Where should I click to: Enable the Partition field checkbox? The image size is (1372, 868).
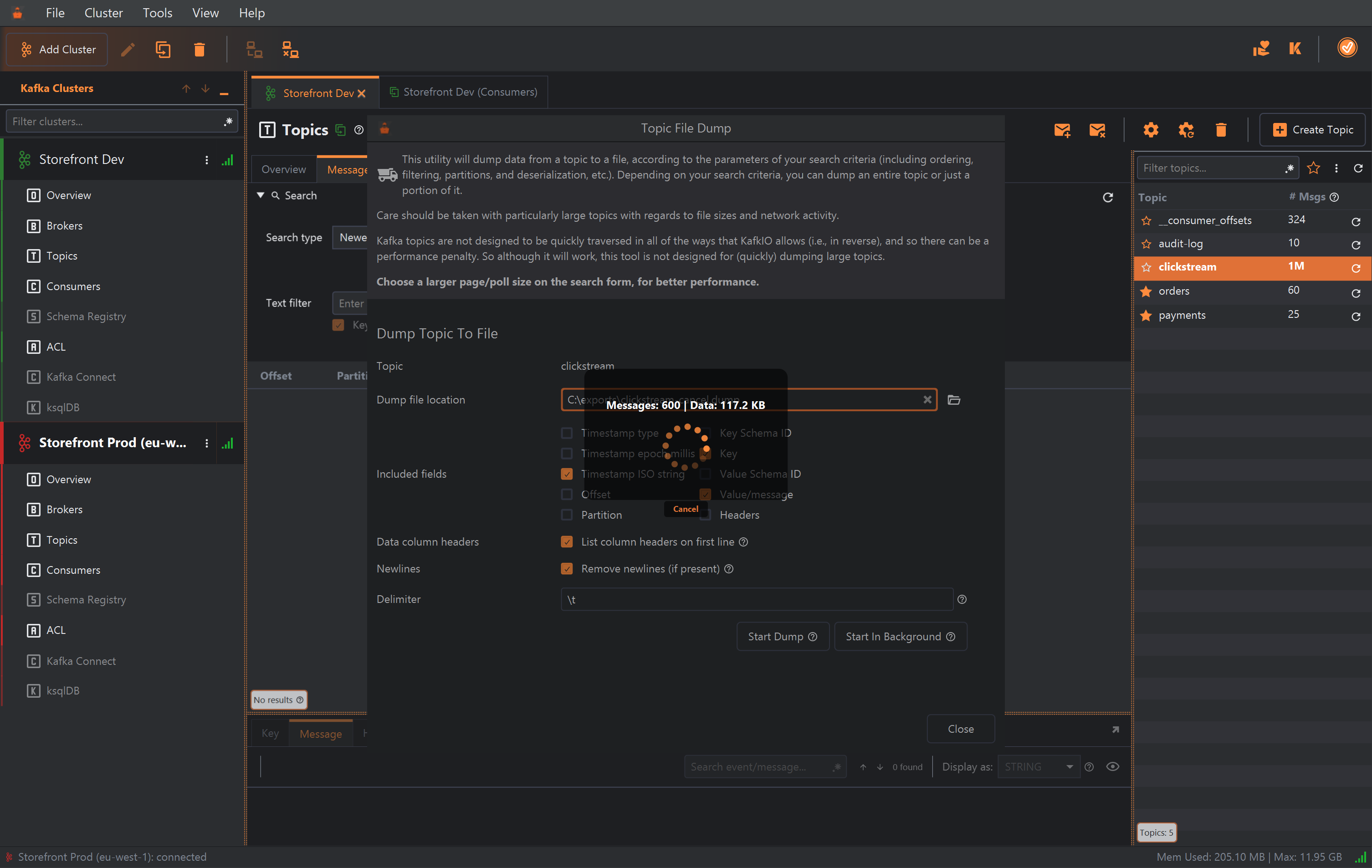[567, 515]
